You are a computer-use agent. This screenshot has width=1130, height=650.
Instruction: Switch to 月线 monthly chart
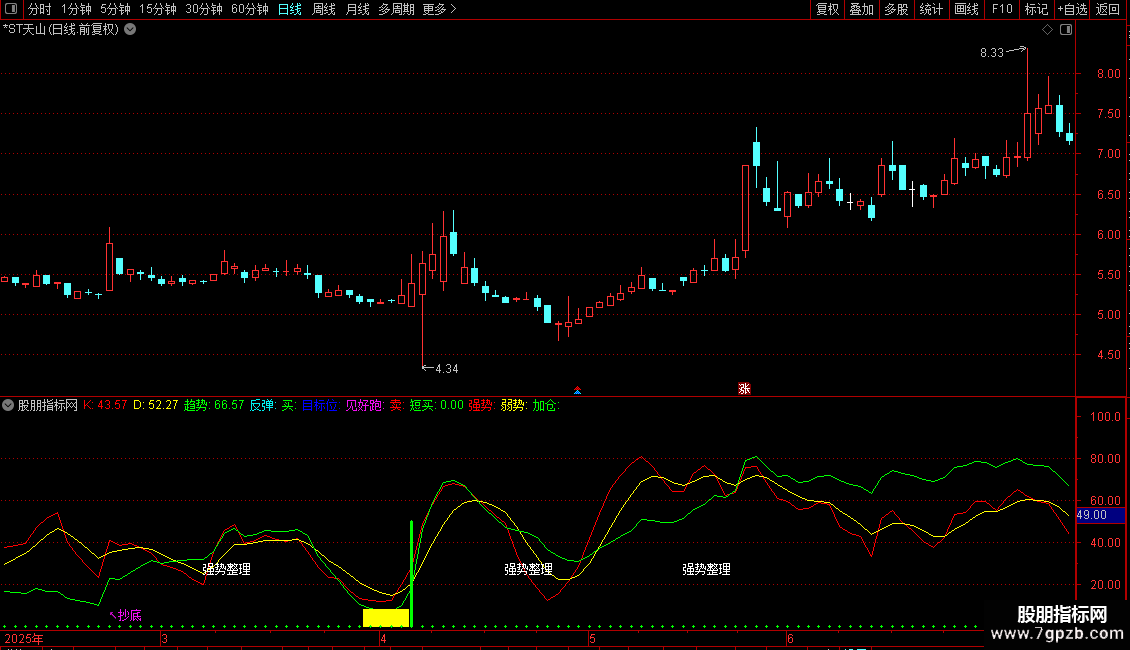pos(357,9)
